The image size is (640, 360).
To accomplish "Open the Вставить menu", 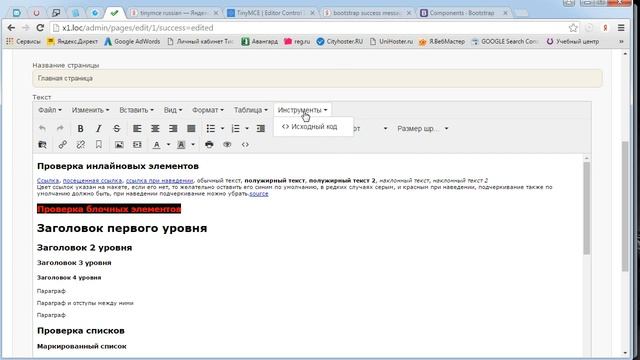I will point(136,110).
